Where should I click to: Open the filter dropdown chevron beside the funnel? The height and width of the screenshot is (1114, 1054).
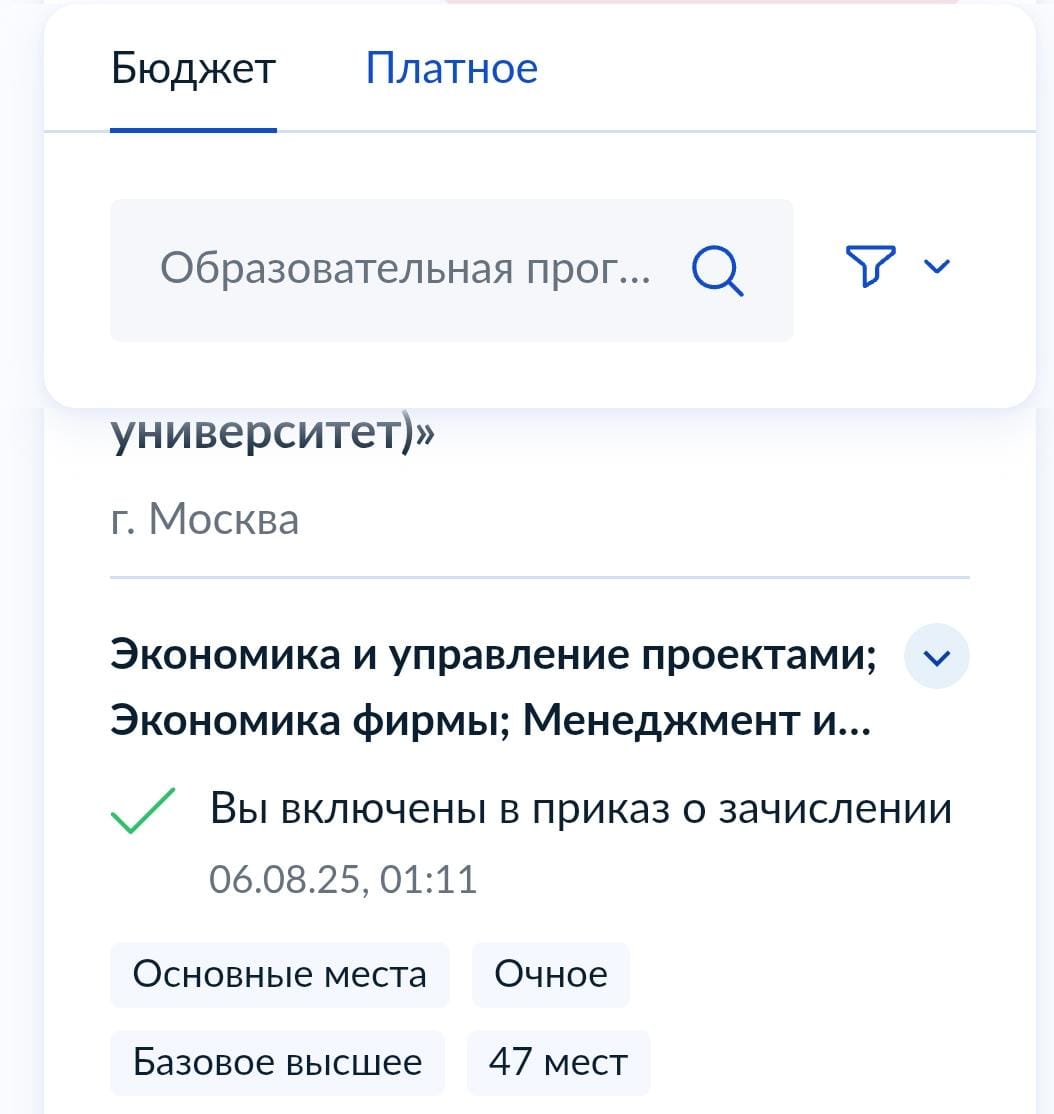pyautogui.click(x=937, y=266)
